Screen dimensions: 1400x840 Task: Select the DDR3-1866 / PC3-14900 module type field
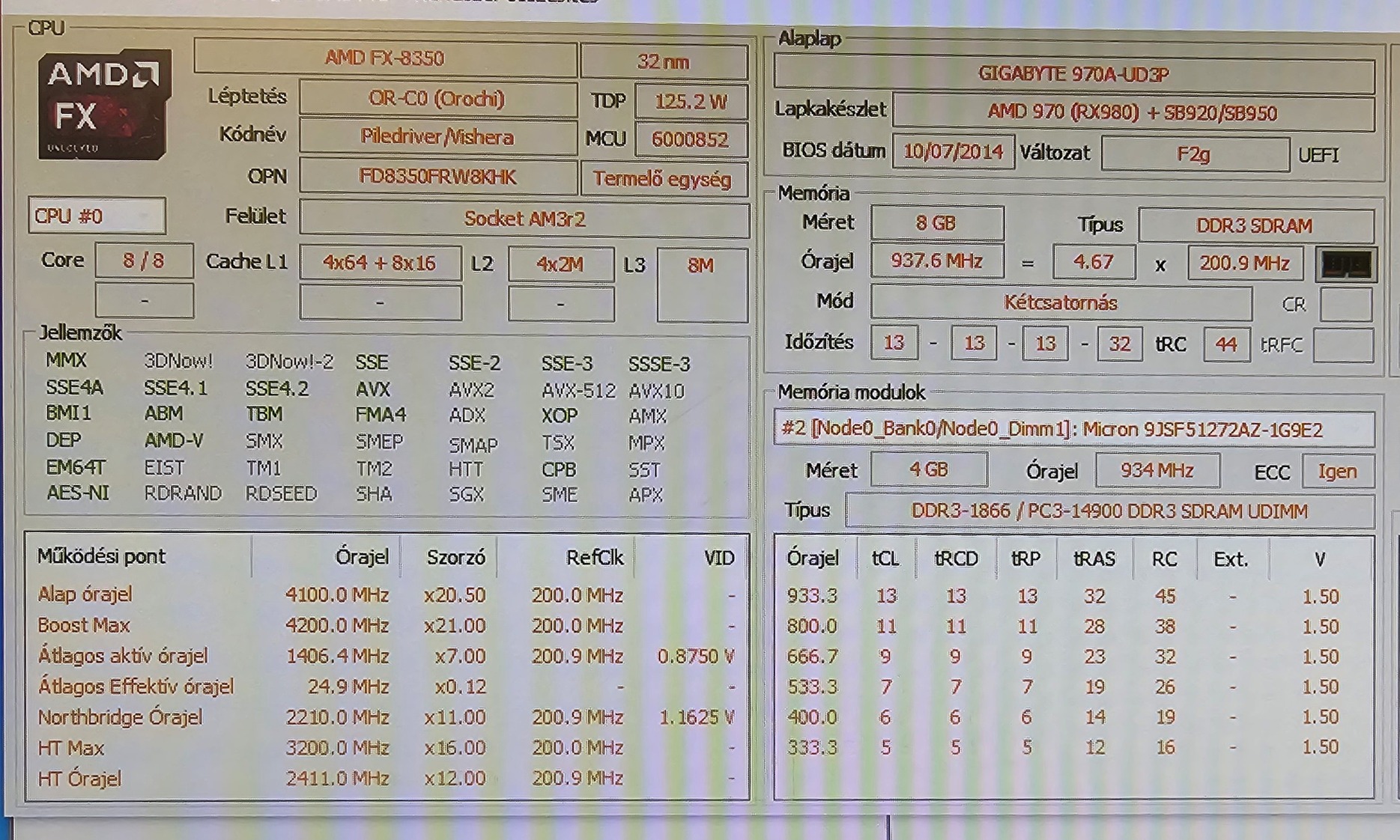(x=1109, y=511)
